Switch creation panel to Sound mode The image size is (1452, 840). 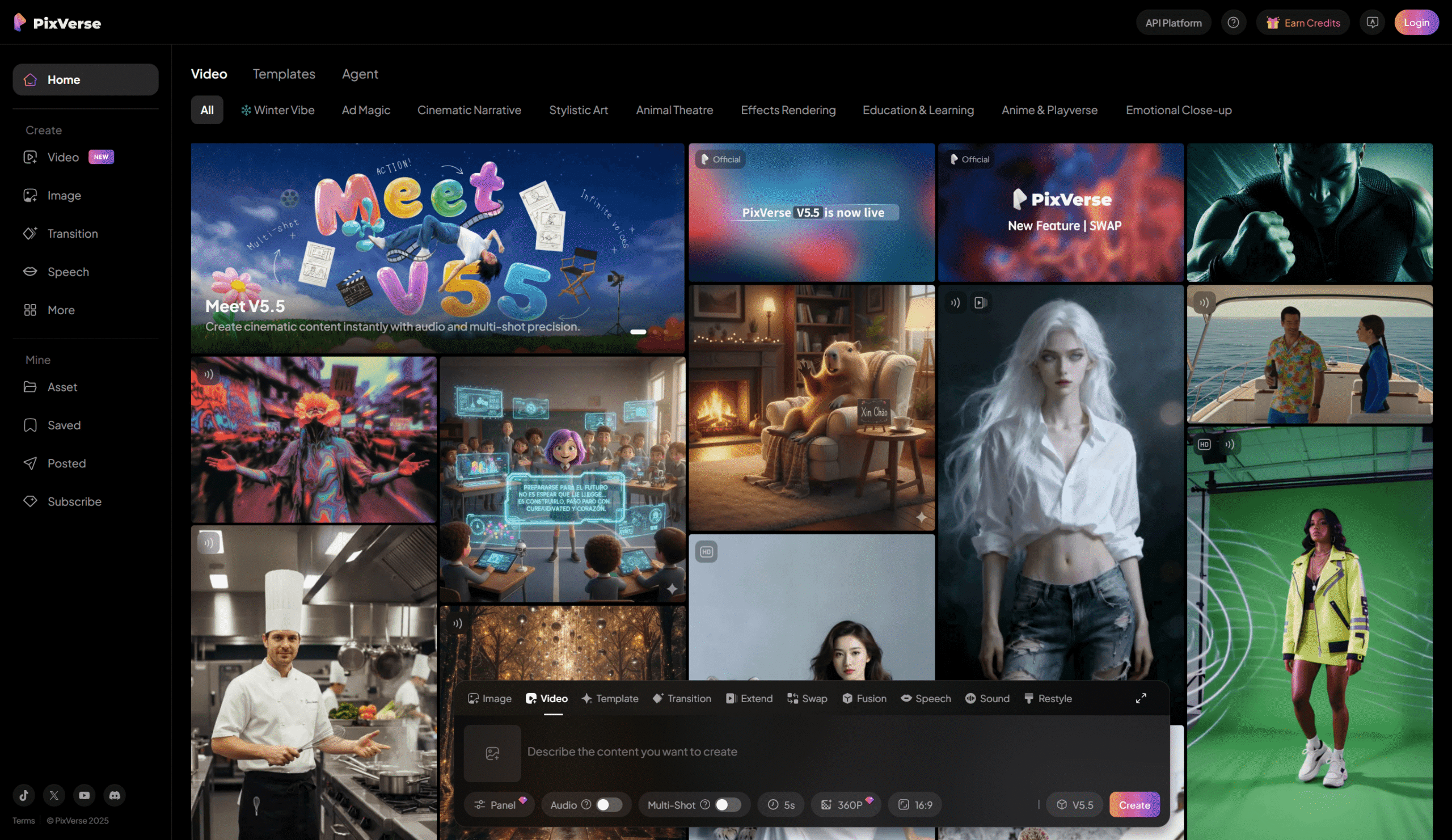pos(987,698)
